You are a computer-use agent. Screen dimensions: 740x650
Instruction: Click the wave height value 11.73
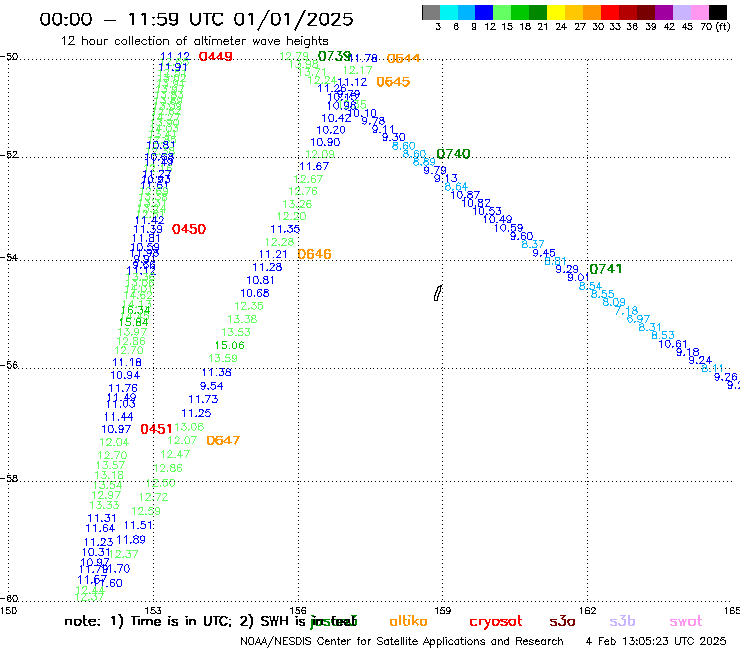click(x=203, y=399)
